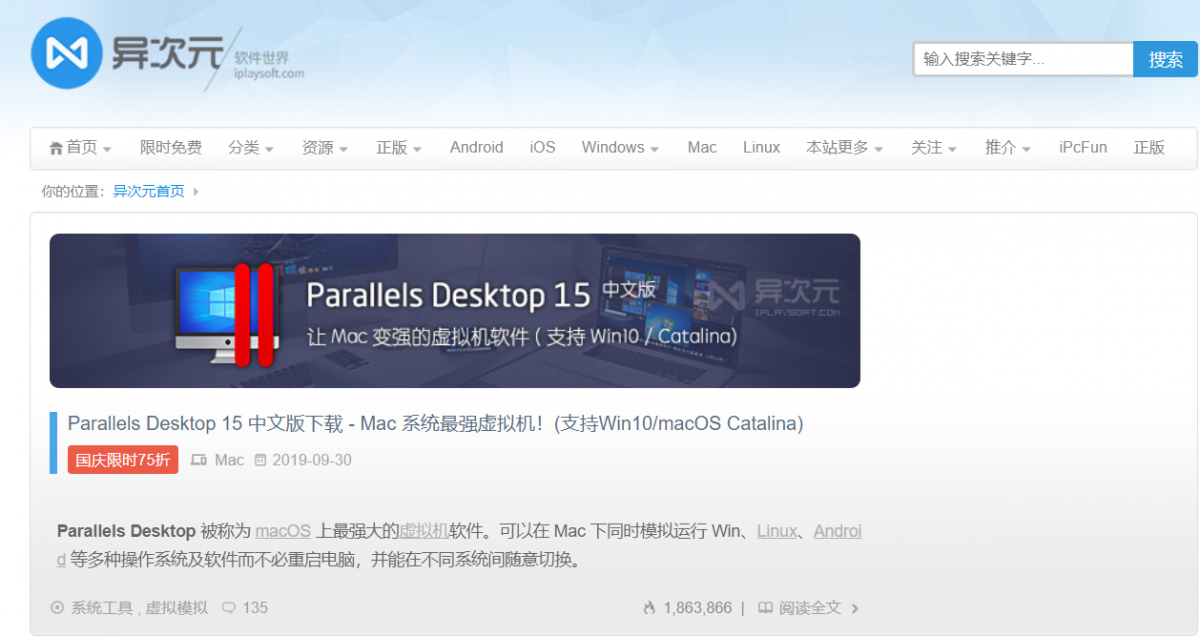1200x636 pixels.
Task: Open the 系统工具 tag link
Action: (102, 607)
